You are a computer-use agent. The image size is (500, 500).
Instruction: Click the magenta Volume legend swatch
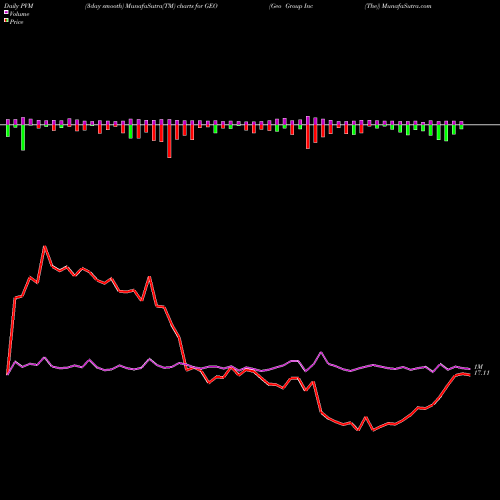pos(6,13)
